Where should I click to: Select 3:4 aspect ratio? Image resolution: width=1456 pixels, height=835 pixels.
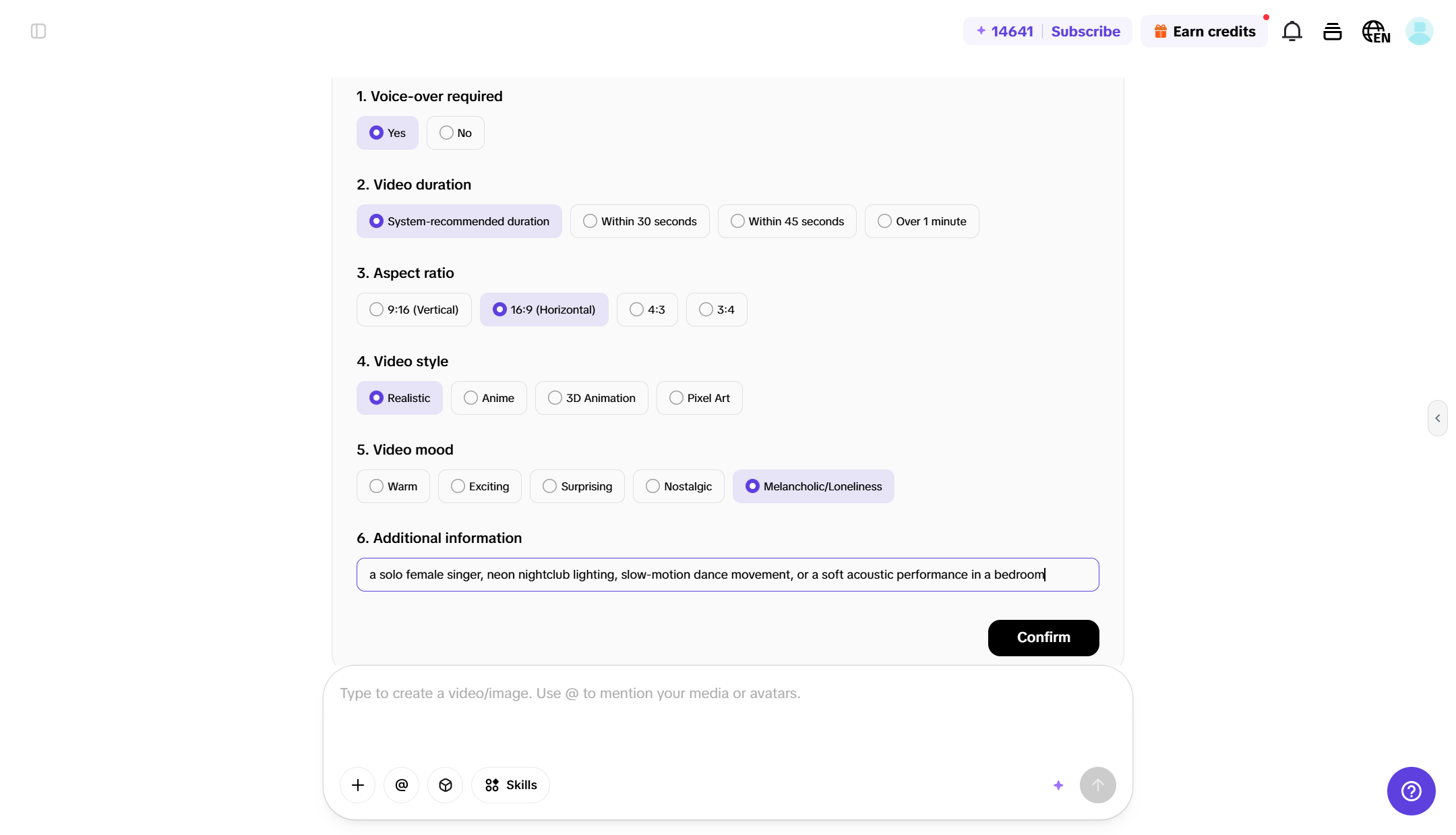click(717, 310)
